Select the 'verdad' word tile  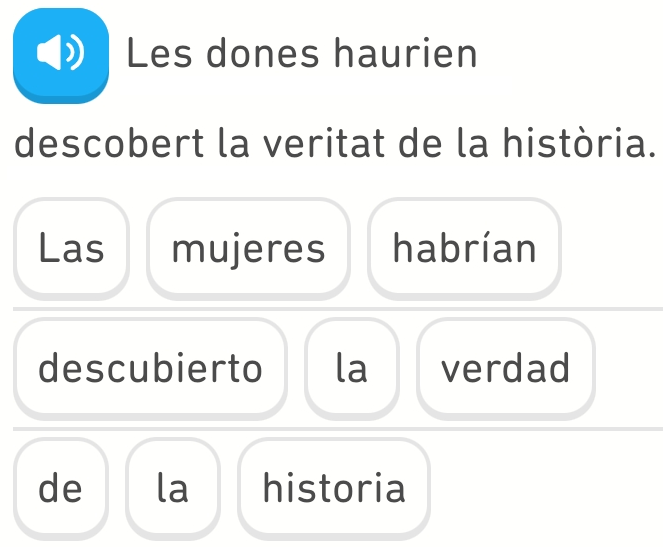pos(505,368)
